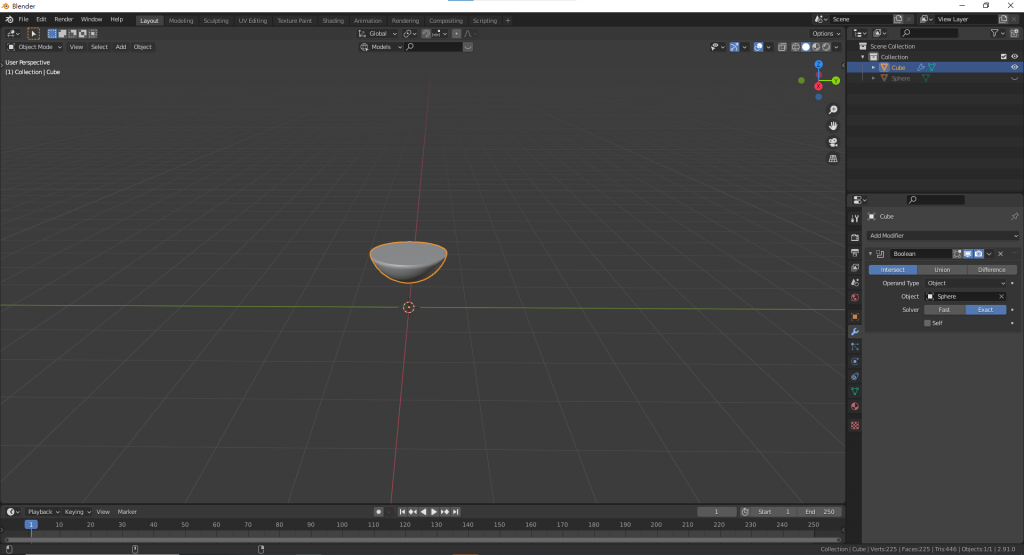Open the outliner filter dropdown

(x=997, y=33)
